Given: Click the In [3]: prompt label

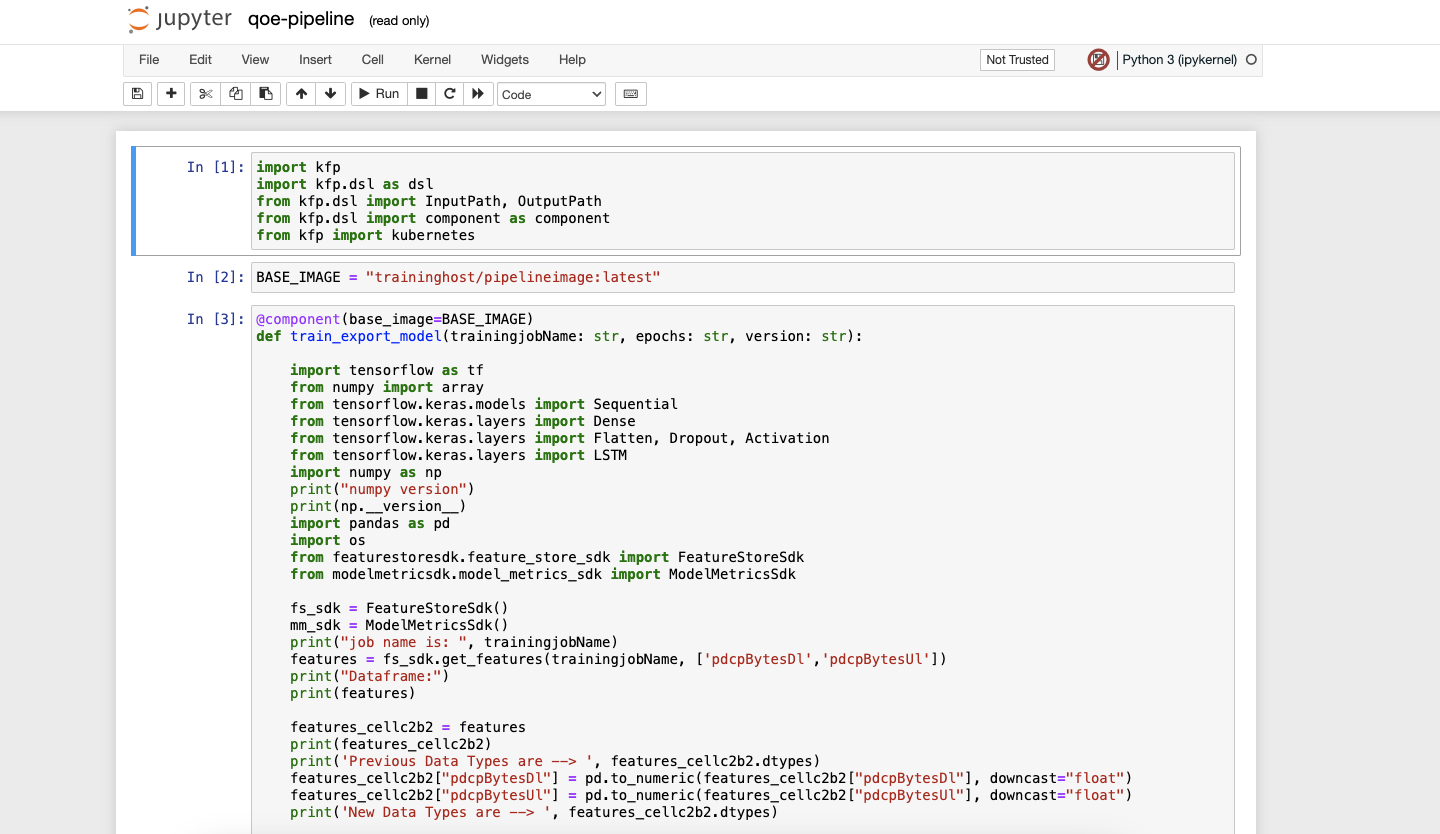Looking at the screenshot, I should [x=215, y=319].
